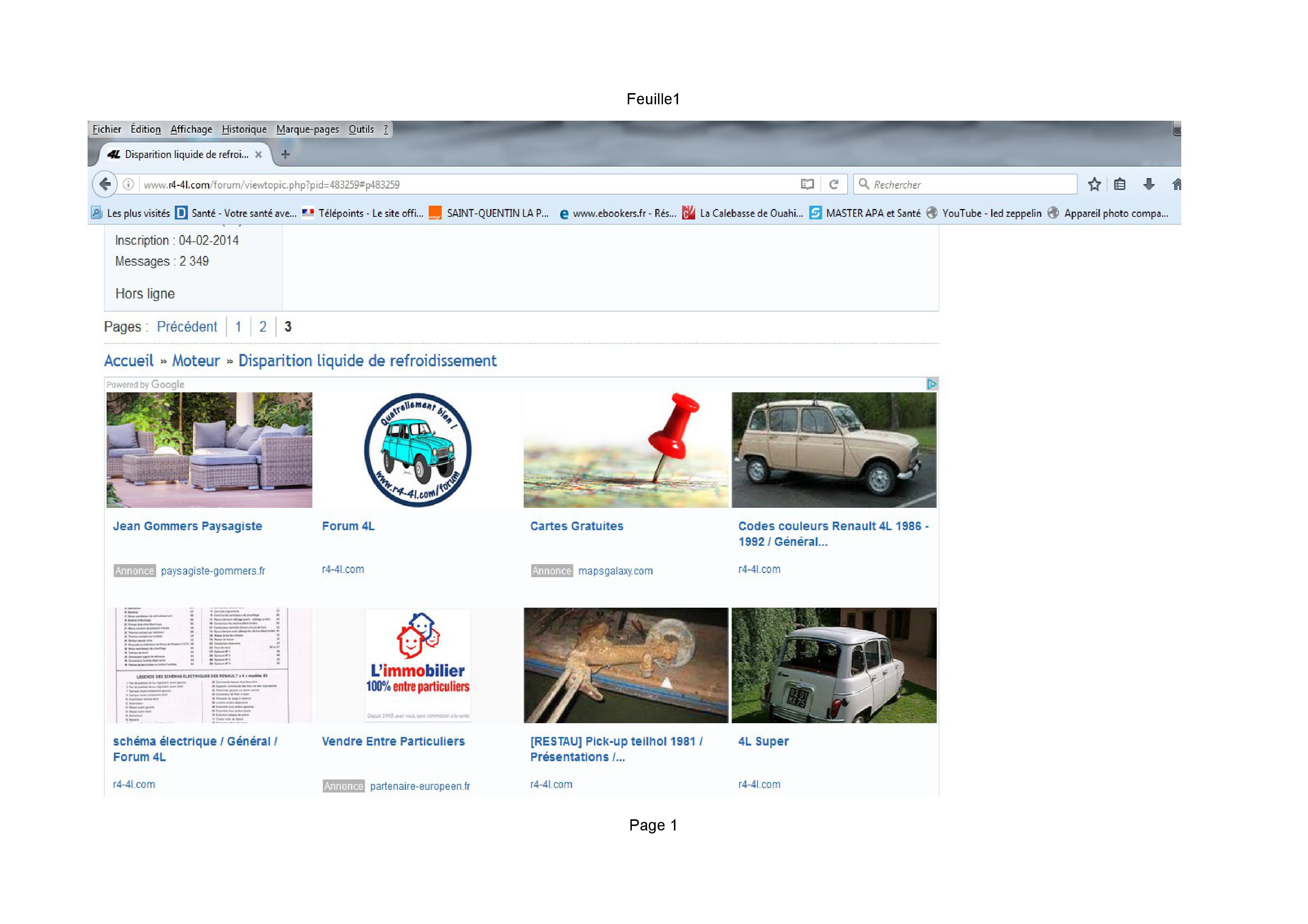Image resolution: width=1308 pixels, height=924 pixels.
Task: Open the ? help menu
Action: coord(386,129)
